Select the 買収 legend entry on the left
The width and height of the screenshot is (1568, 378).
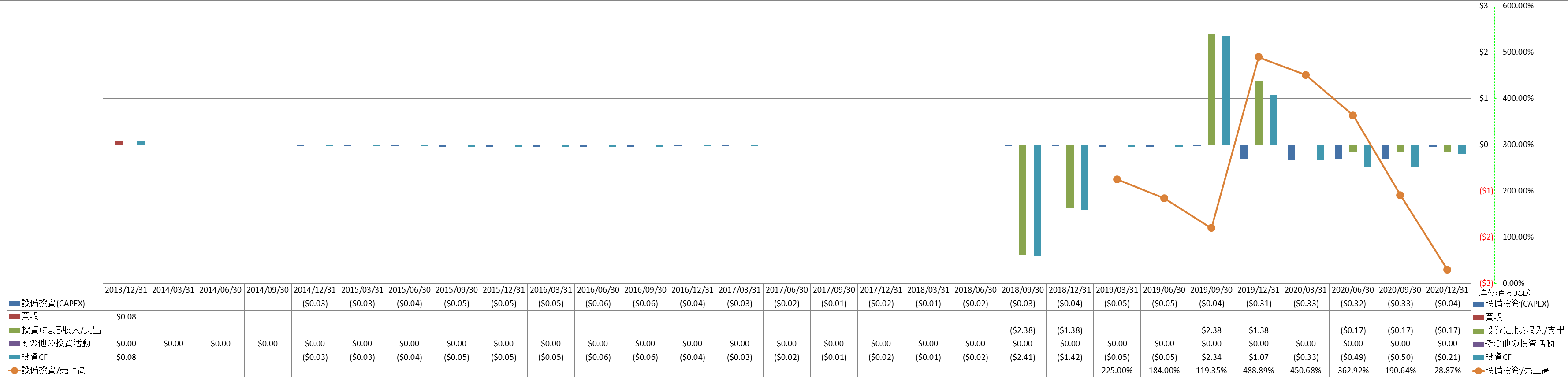click(x=23, y=316)
